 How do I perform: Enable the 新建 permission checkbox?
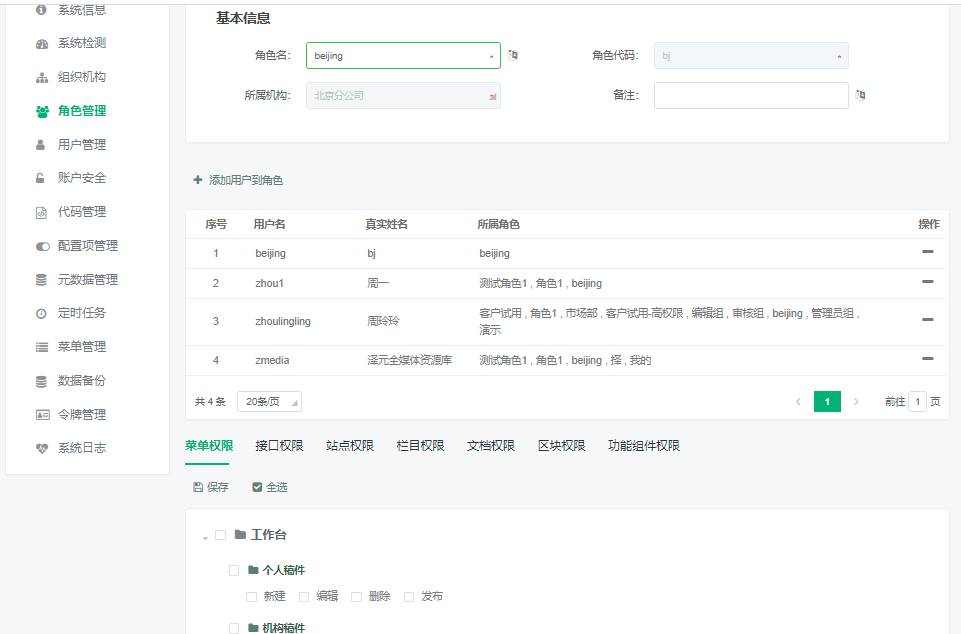pyautogui.click(x=252, y=597)
